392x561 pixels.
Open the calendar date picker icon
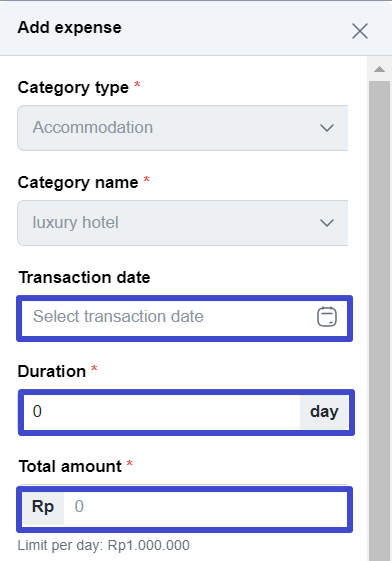point(327,317)
